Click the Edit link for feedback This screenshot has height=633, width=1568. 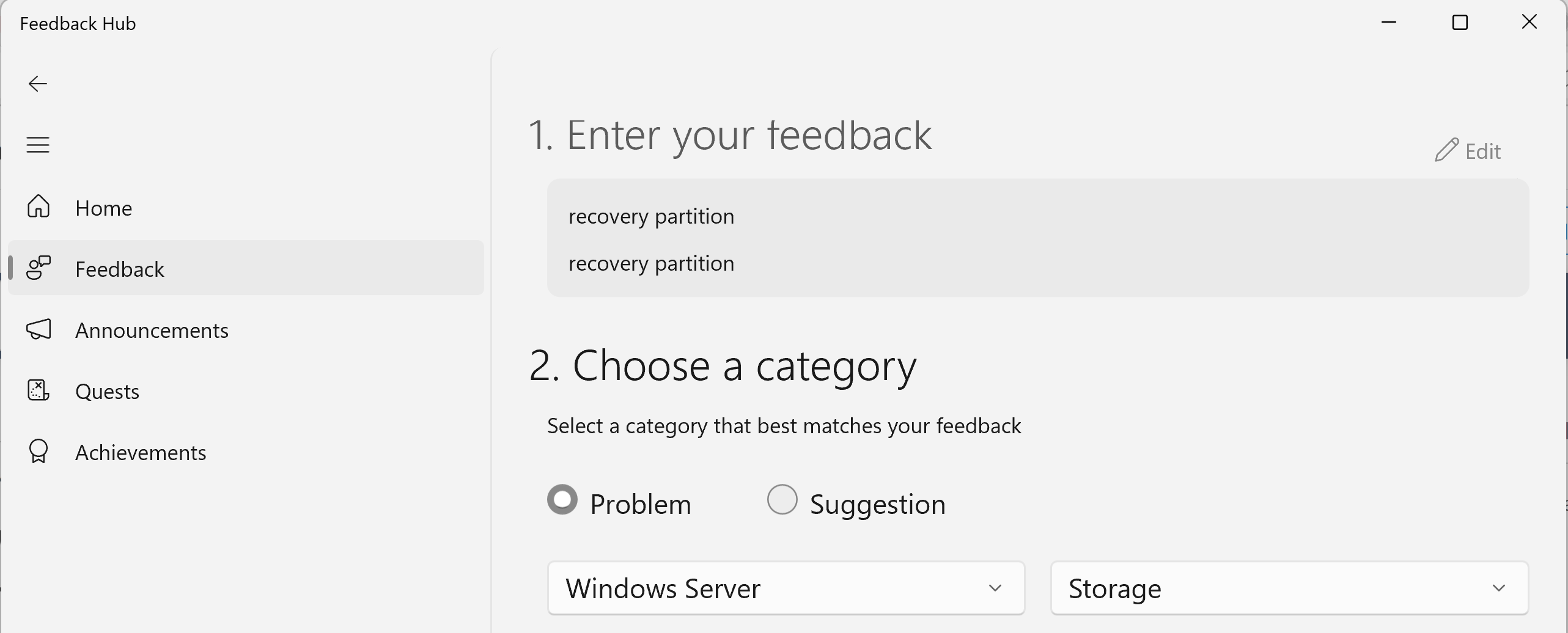(1482, 150)
